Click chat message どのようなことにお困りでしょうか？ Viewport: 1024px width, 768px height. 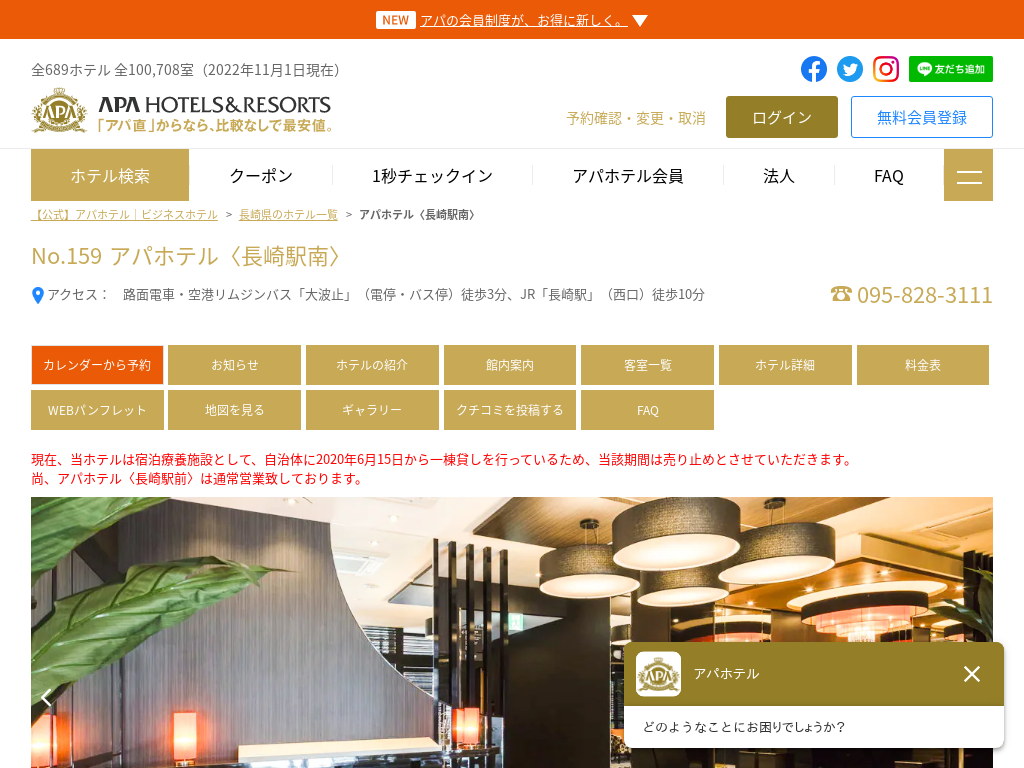[744, 727]
